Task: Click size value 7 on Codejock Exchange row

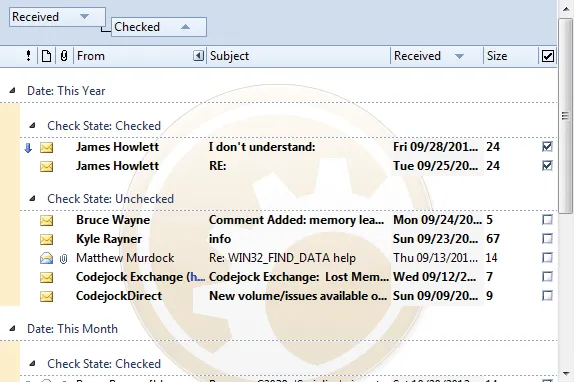Action: [x=489, y=277]
